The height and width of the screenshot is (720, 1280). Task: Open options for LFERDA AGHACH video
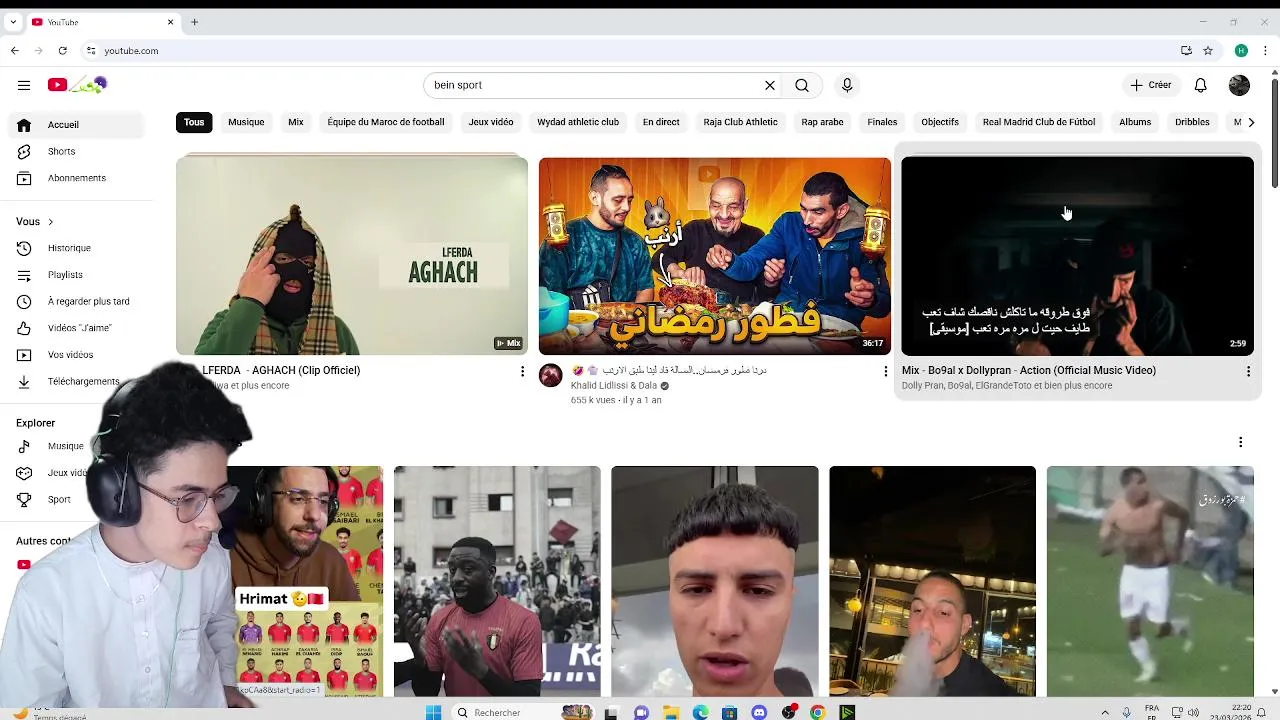point(522,371)
